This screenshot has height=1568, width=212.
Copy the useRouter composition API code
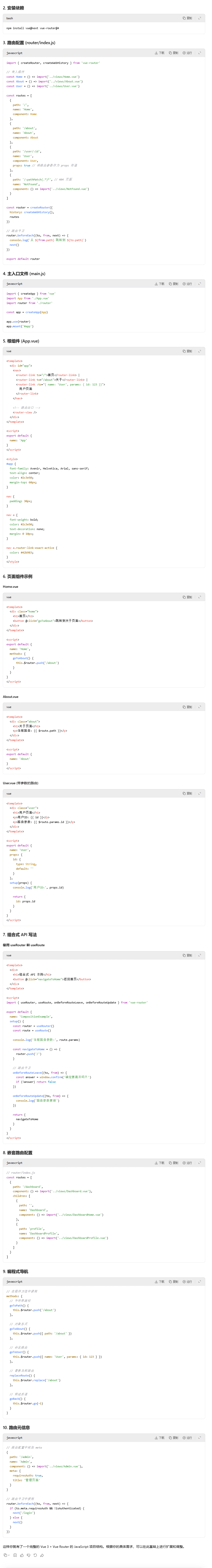pos(188,956)
